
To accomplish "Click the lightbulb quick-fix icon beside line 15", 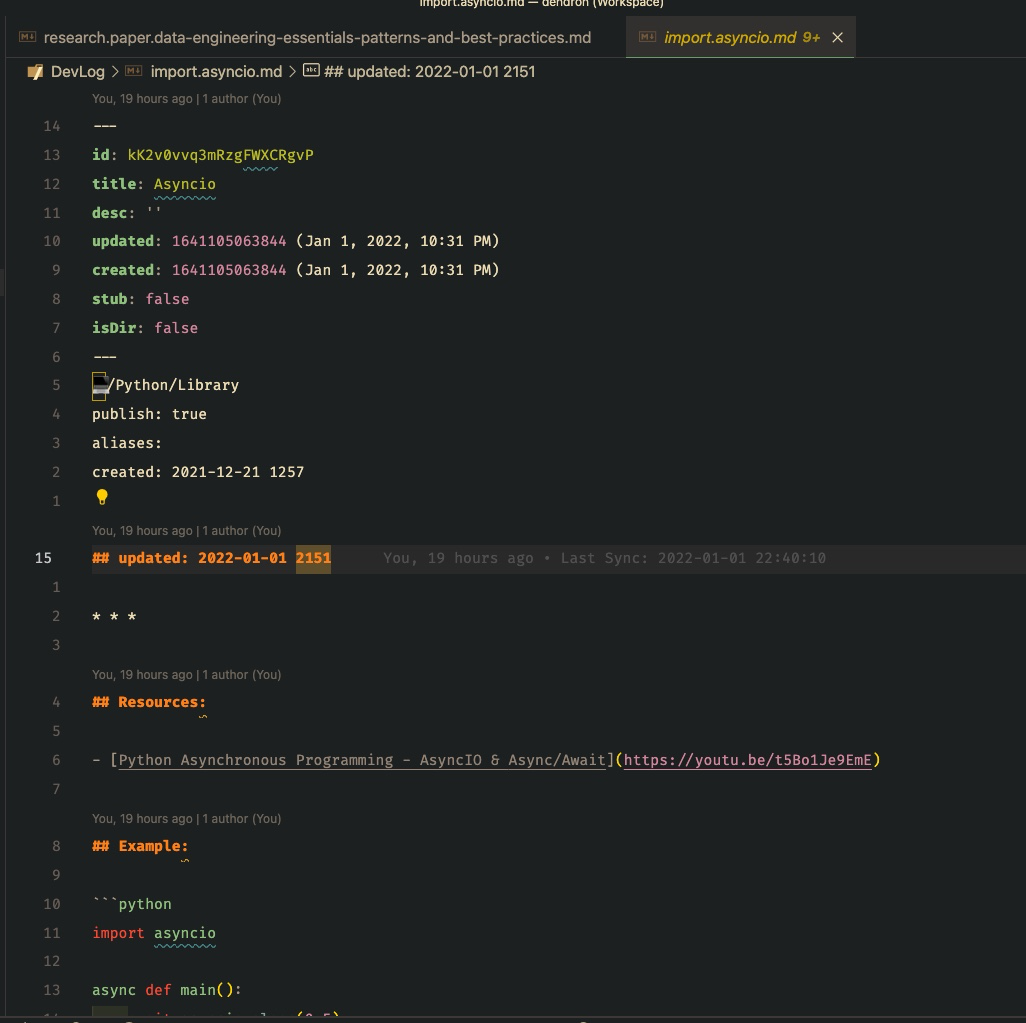I will tap(102, 496).
